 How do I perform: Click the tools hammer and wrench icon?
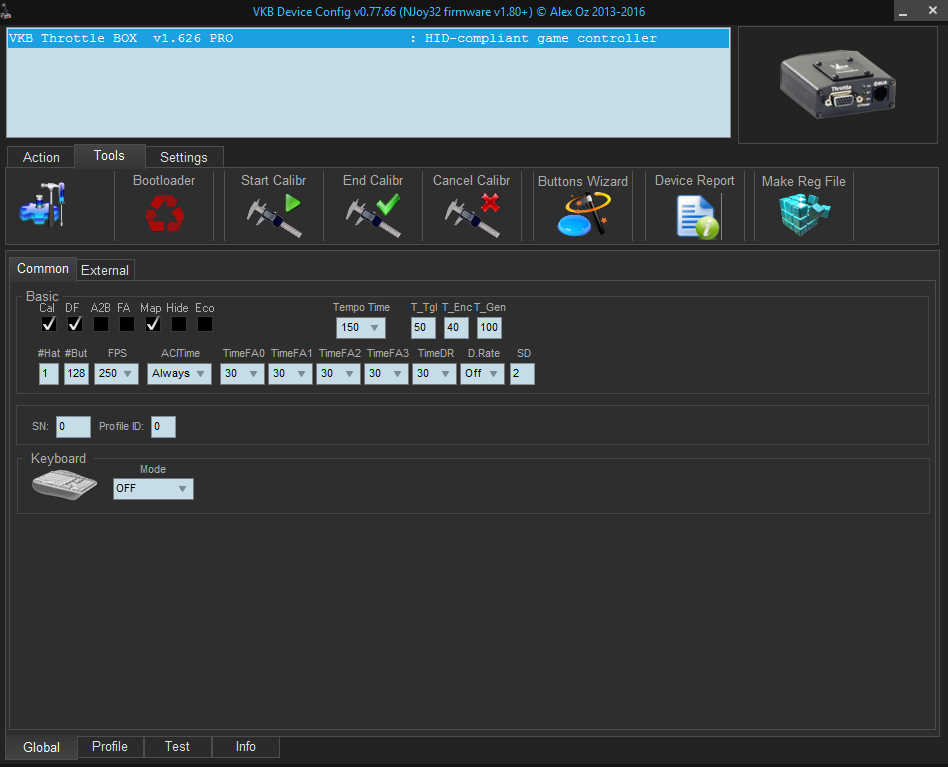click(x=42, y=204)
